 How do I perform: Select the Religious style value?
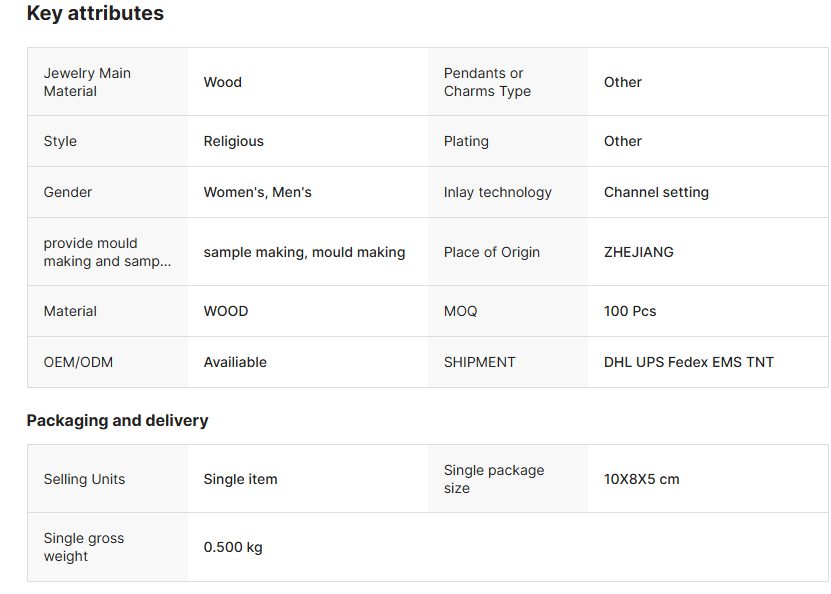coord(234,141)
